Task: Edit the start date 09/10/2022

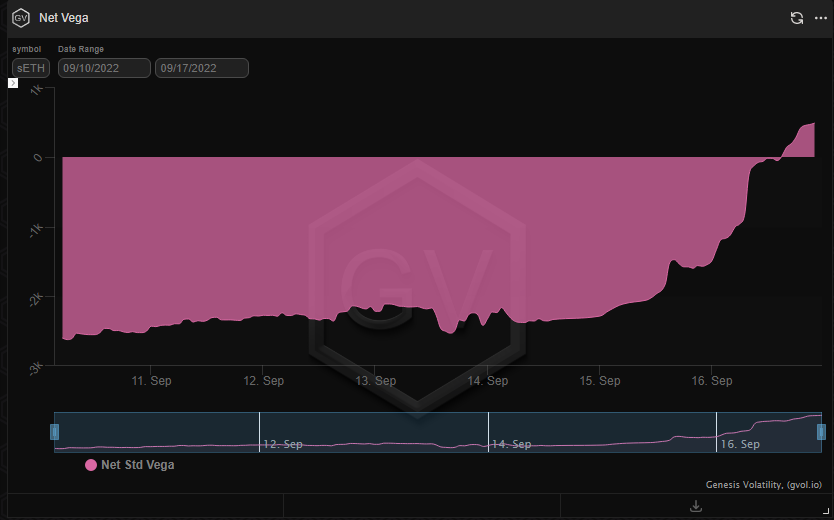Action: [x=104, y=68]
